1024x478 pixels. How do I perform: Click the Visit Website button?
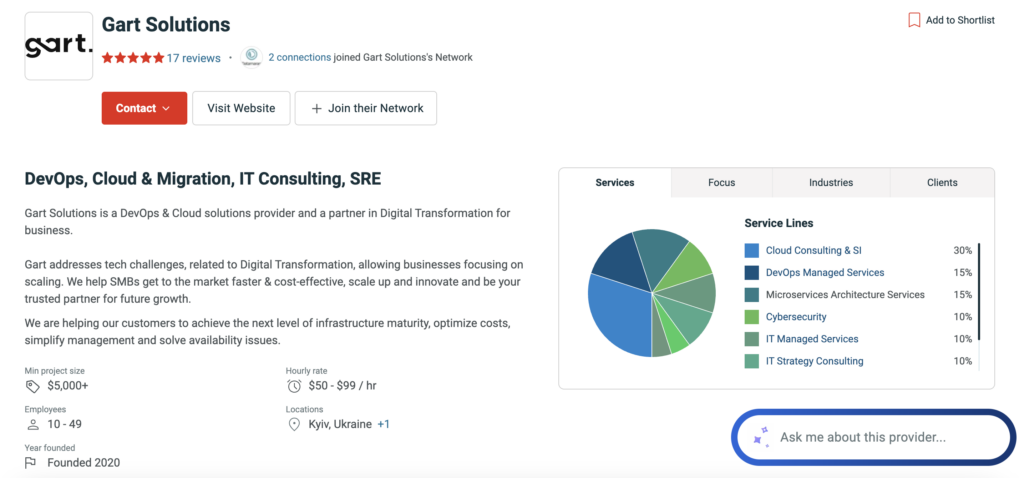point(241,108)
